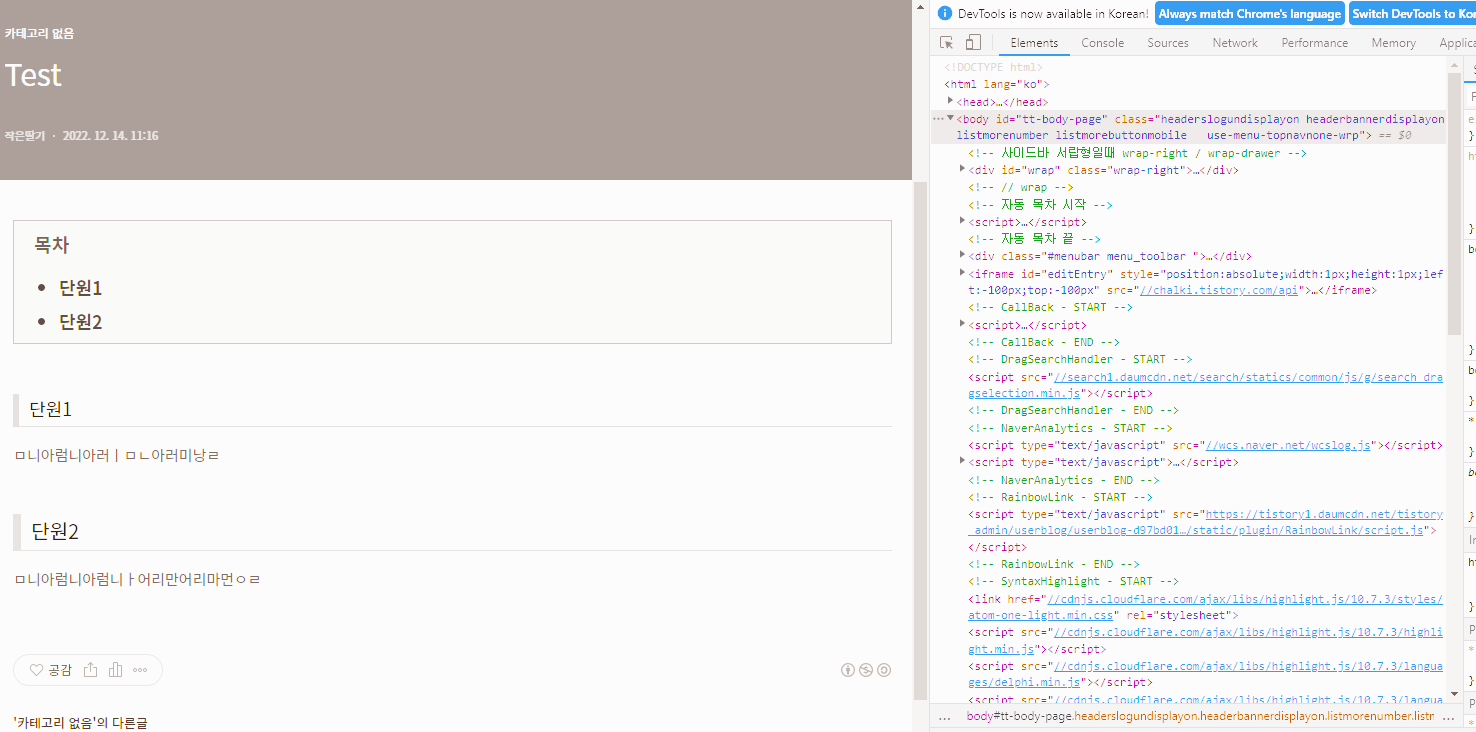Open the Sources tab
This screenshot has width=1476, height=732.
pyautogui.click(x=1168, y=43)
